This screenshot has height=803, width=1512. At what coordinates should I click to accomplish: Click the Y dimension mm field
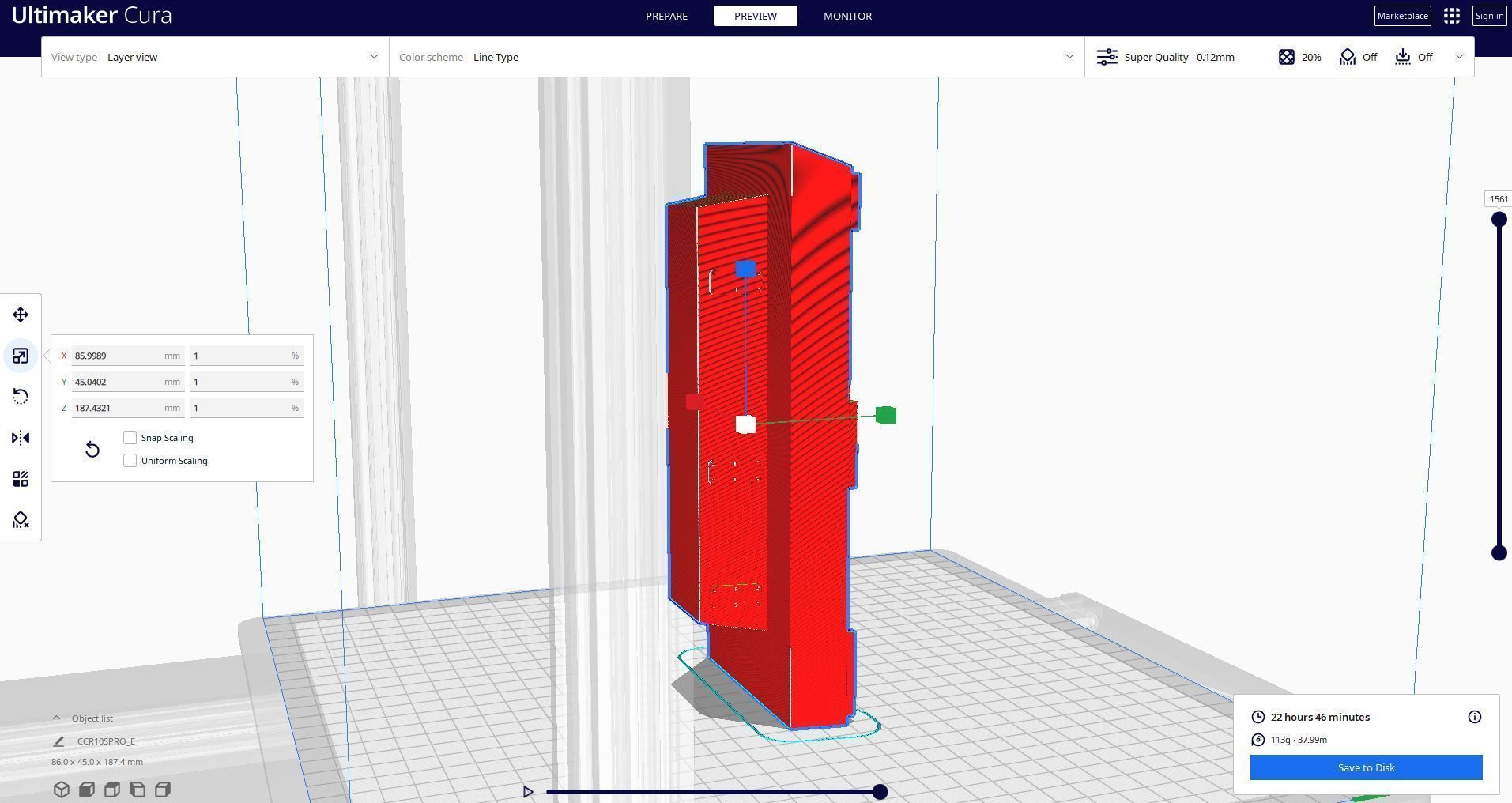click(128, 382)
